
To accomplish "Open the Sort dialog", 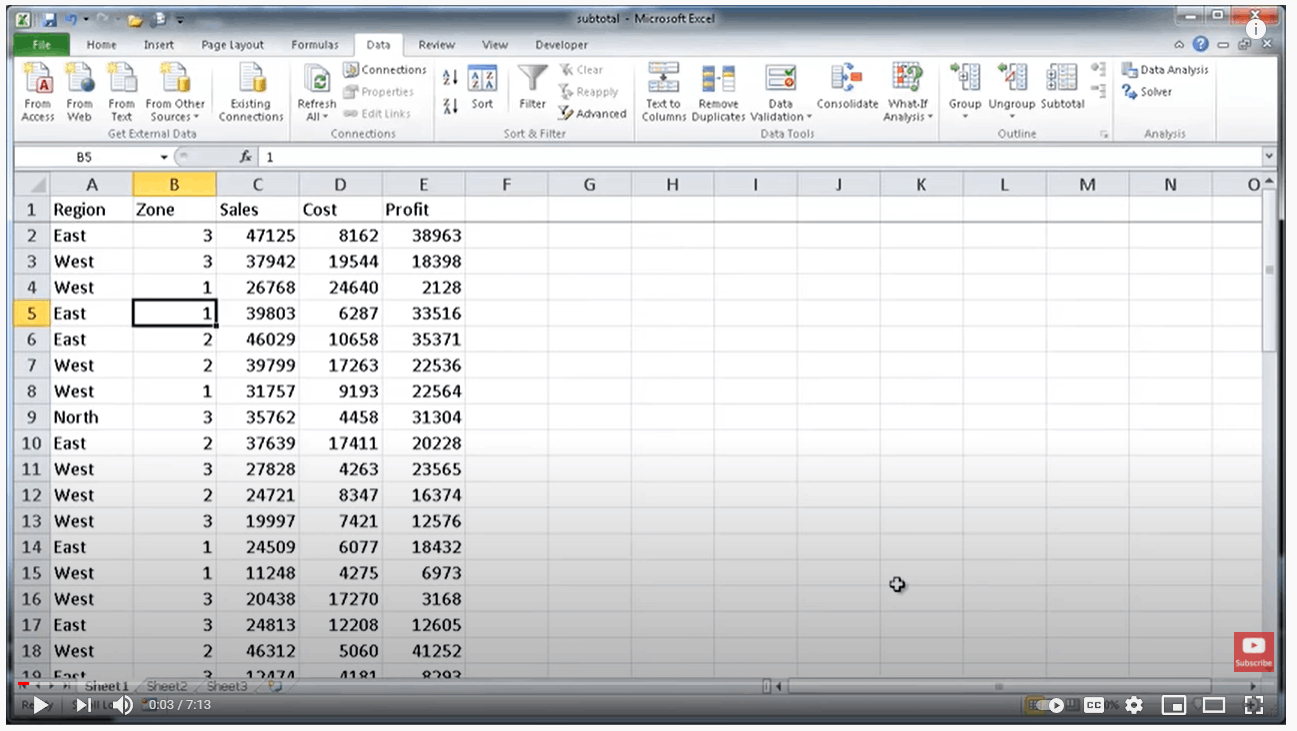I will 482,87.
